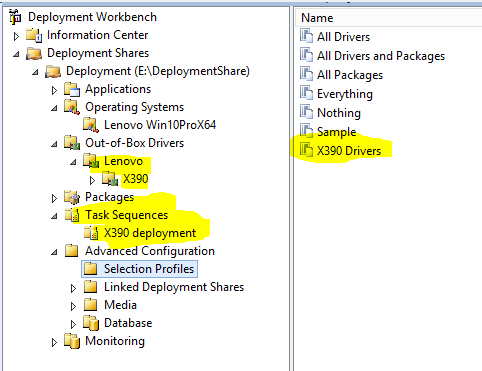Click the Linked Deployment Shares folder icon
This screenshot has height=371, width=482.
click(90, 287)
